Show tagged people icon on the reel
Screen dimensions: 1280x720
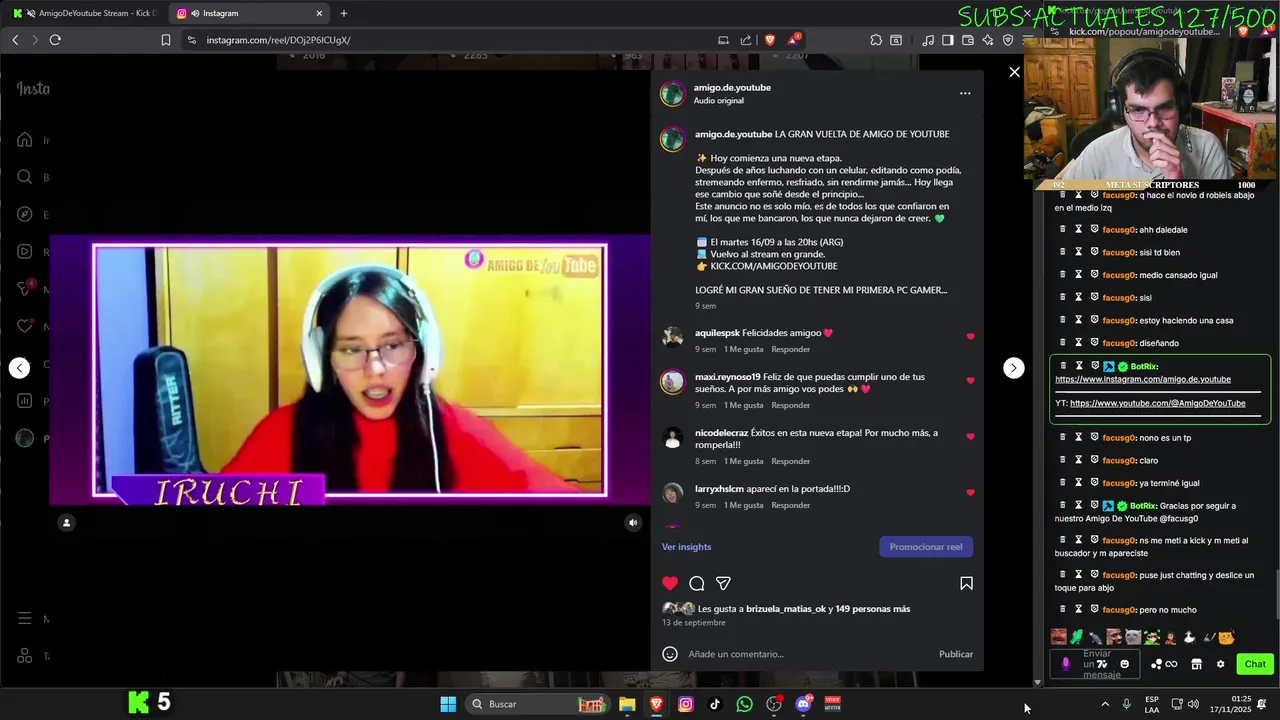(66, 522)
